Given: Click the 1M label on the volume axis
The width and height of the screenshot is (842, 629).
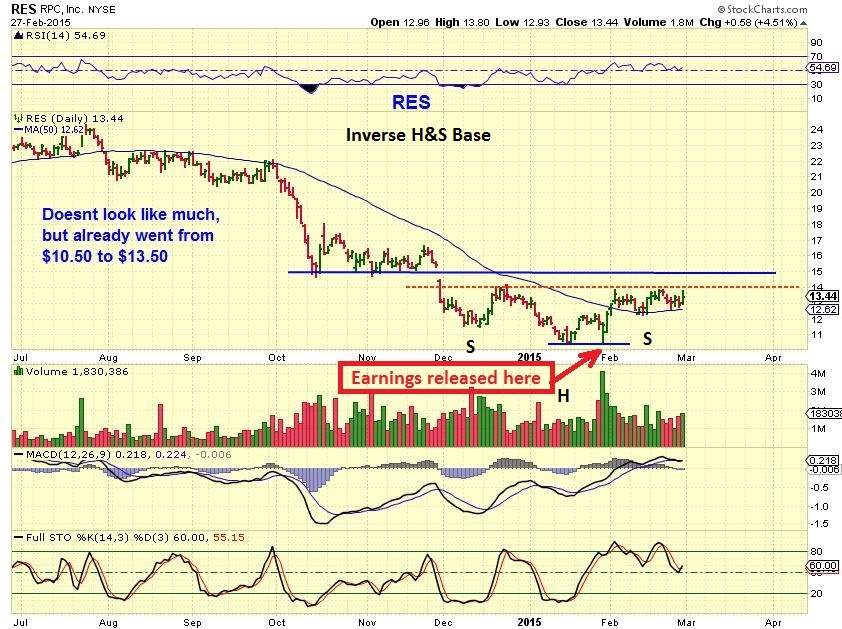Looking at the screenshot, I should [818, 429].
